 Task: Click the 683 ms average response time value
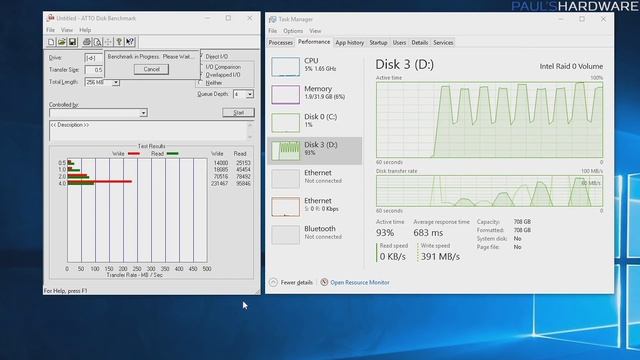coord(428,233)
